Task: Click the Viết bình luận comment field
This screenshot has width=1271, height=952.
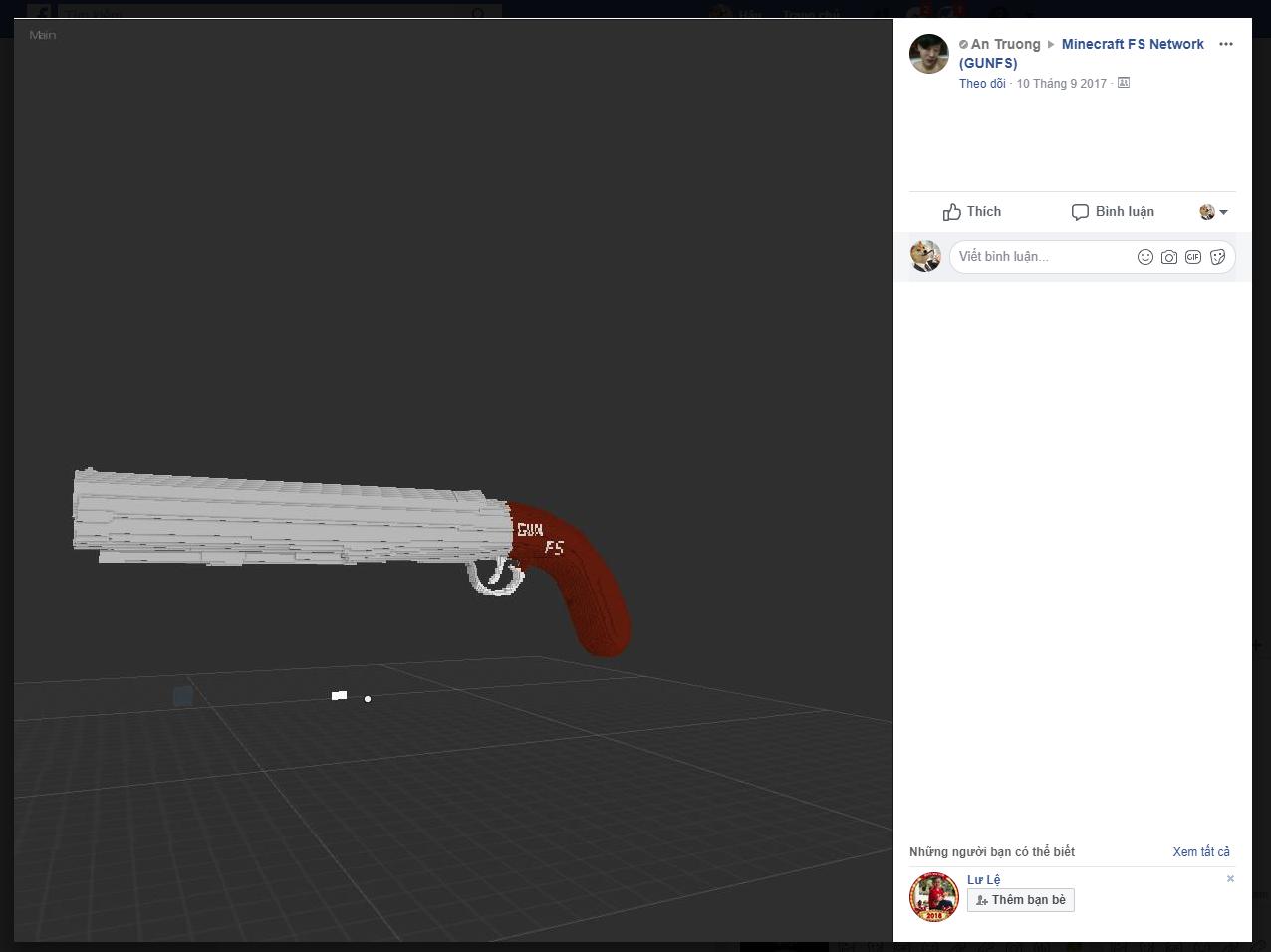Action: click(x=1041, y=257)
